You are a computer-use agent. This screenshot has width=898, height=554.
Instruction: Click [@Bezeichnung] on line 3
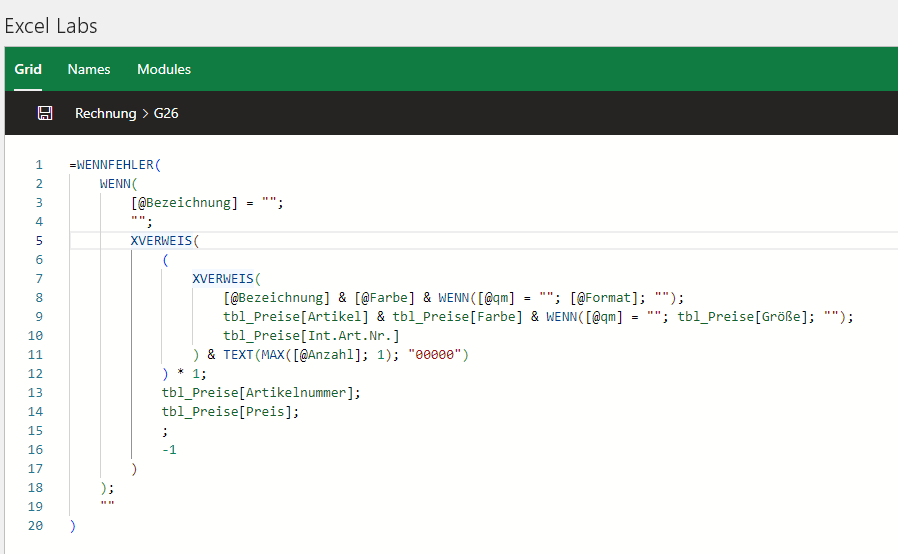click(192, 203)
